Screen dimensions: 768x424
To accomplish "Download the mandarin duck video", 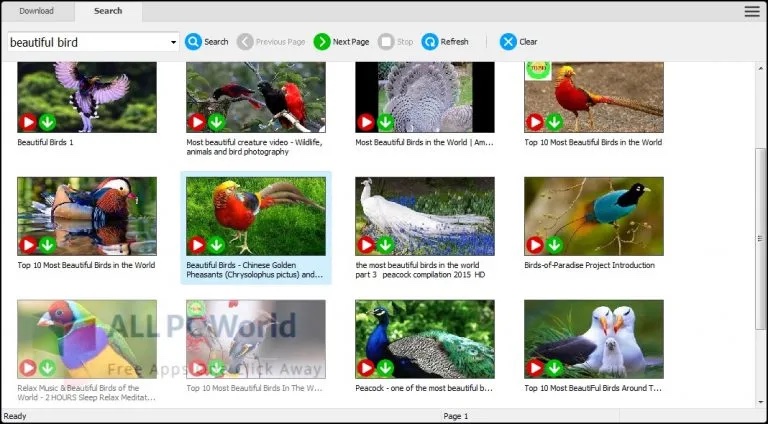I will coord(48,245).
